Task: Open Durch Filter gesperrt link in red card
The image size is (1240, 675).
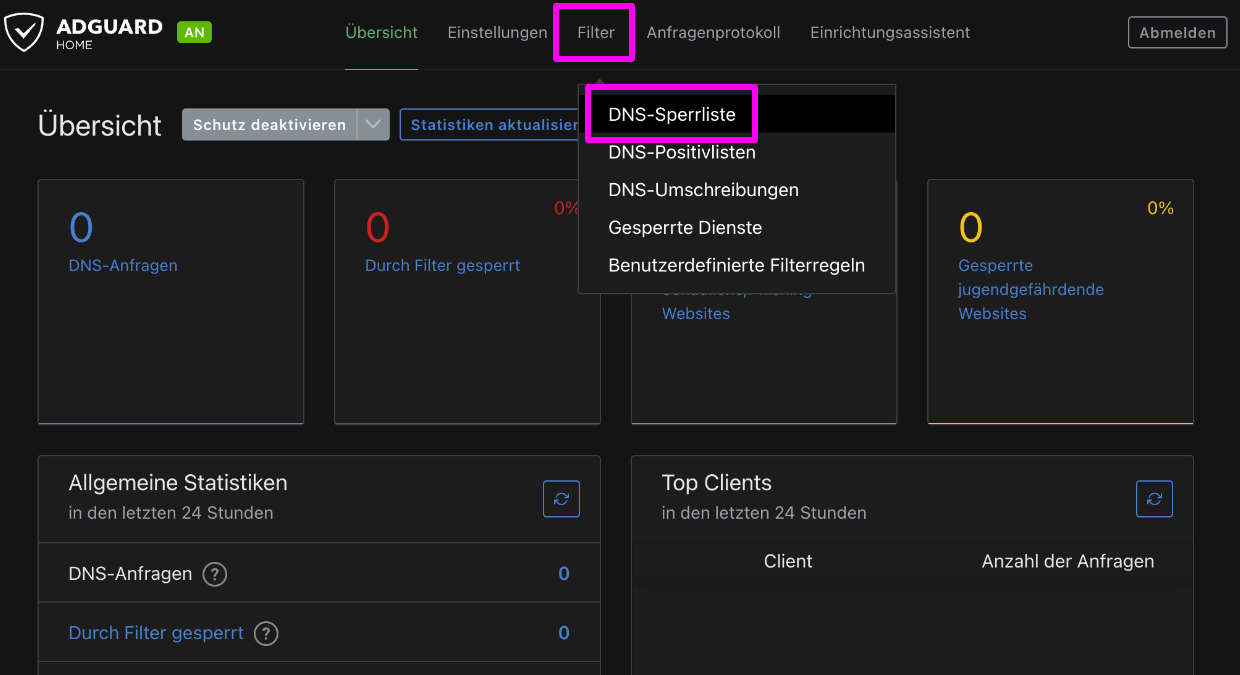Action: point(443,266)
